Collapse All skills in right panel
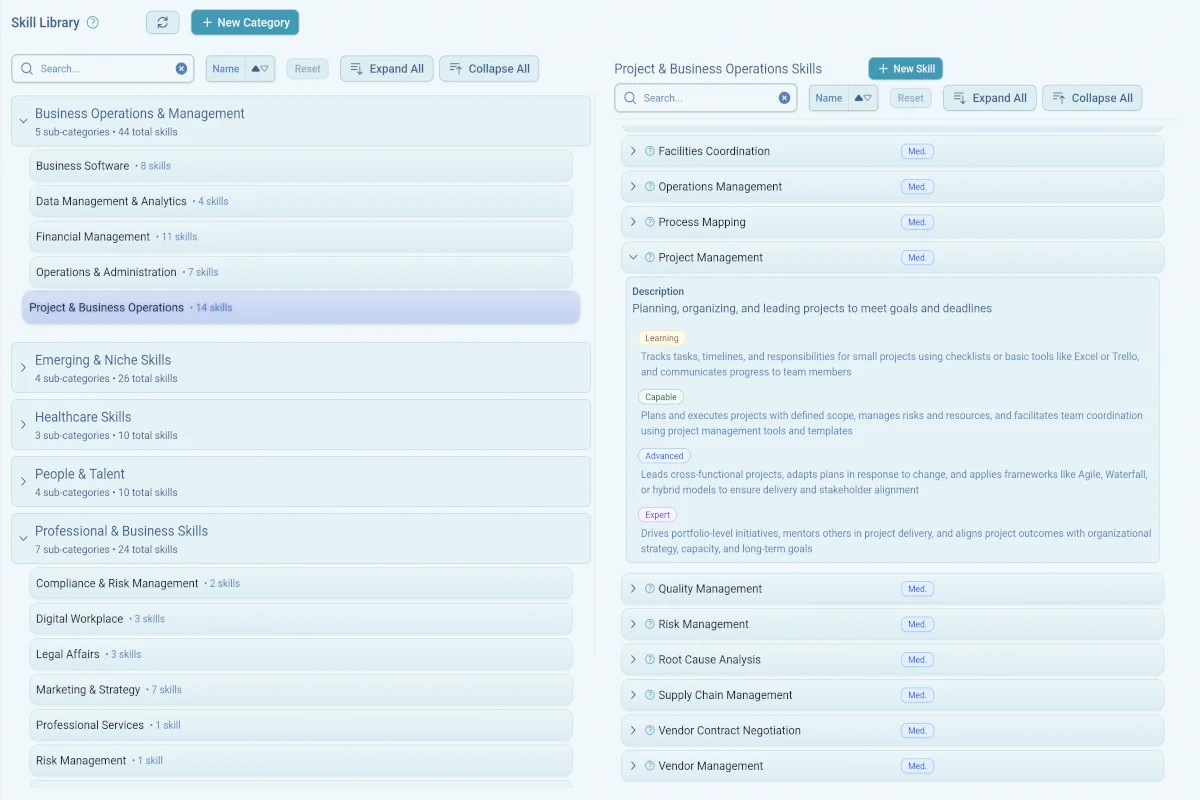Image resolution: width=1200 pixels, height=800 pixels. click(1092, 98)
